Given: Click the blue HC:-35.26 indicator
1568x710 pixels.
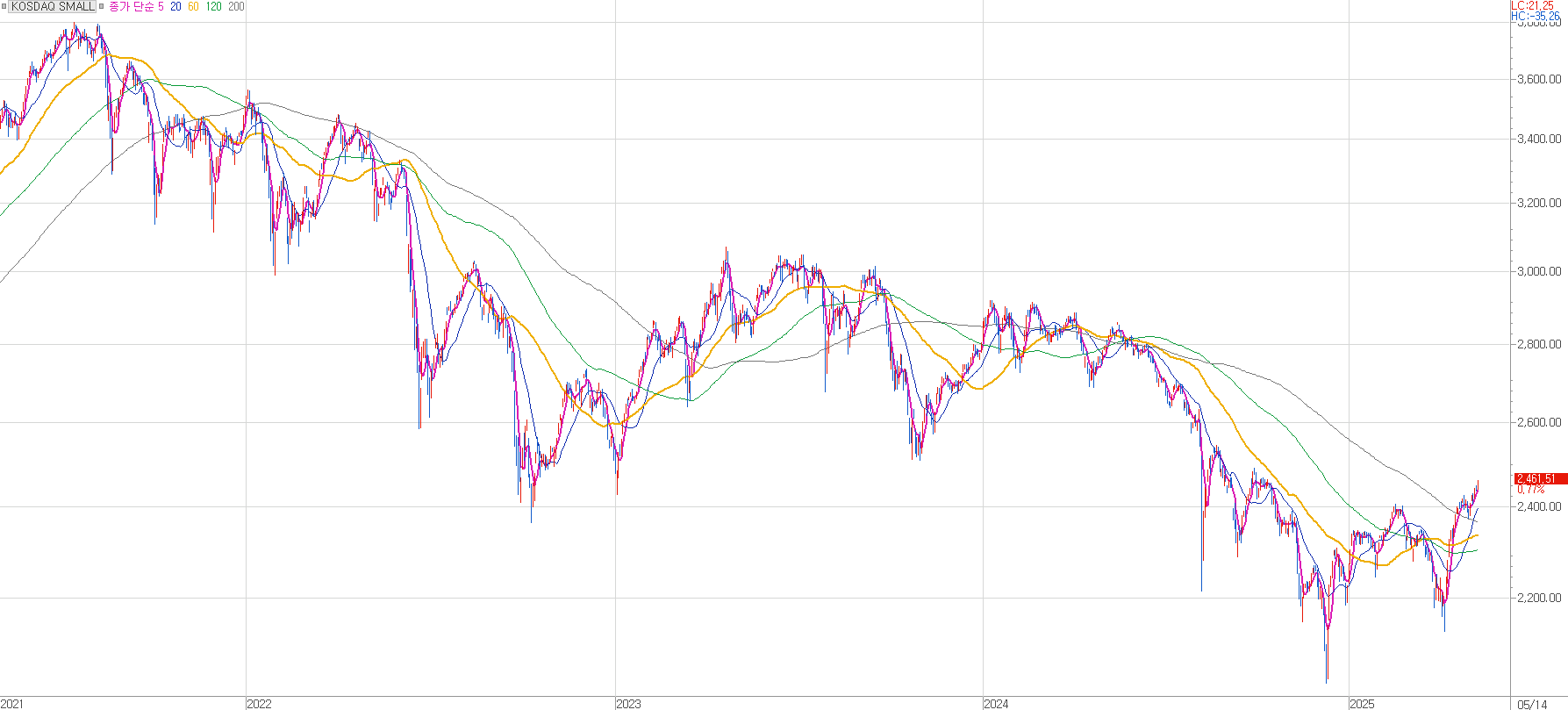Looking at the screenshot, I should [x=1536, y=16].
